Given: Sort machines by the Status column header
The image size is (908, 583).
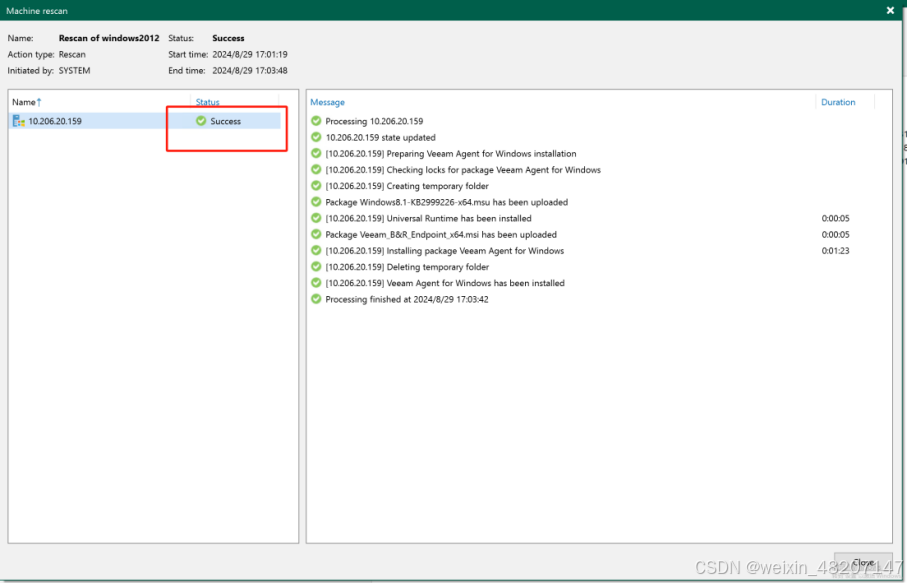Looking at the screenshot, I should tap(207, 102).
